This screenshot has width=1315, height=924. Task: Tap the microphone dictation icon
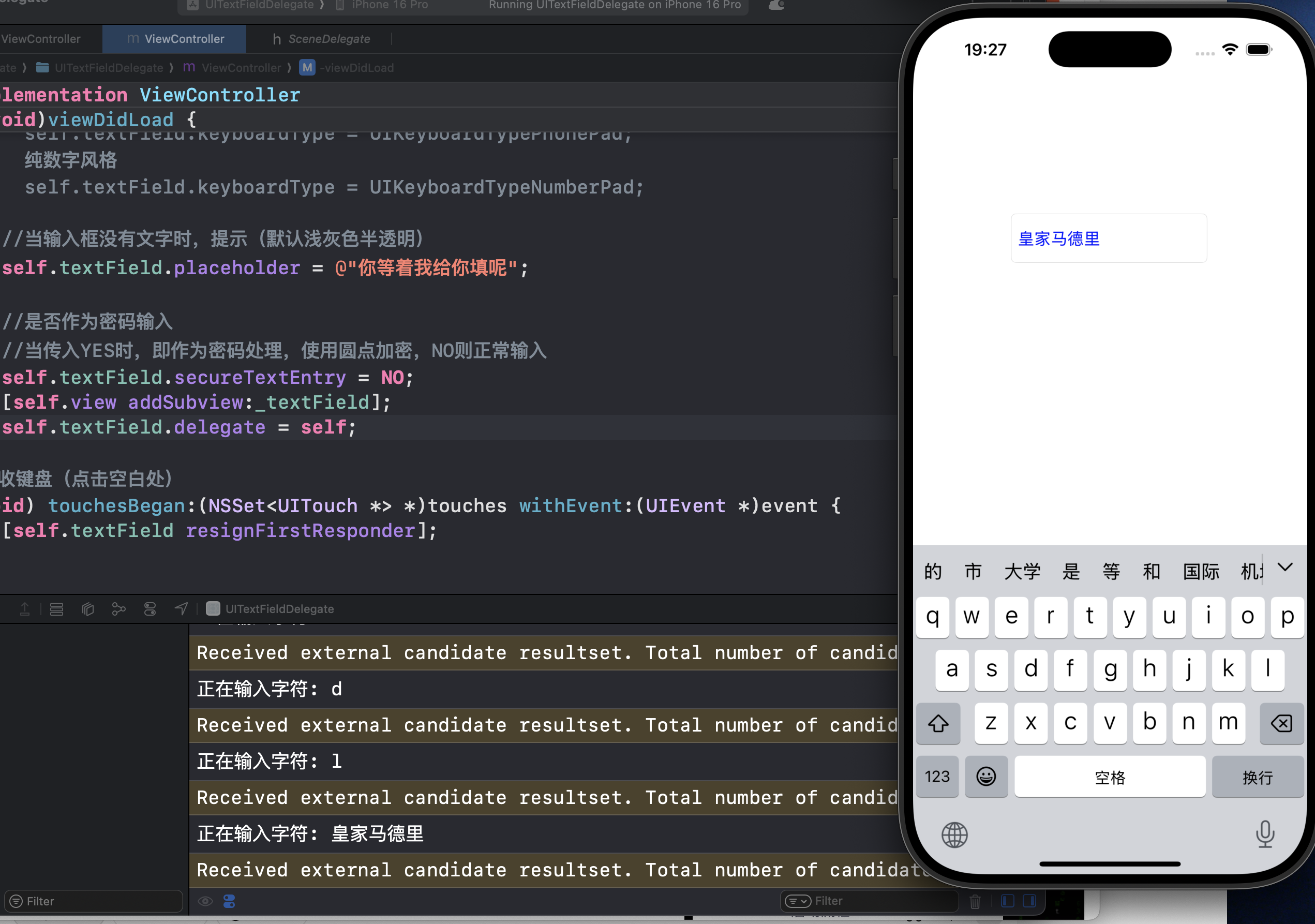click(1265, 834)
